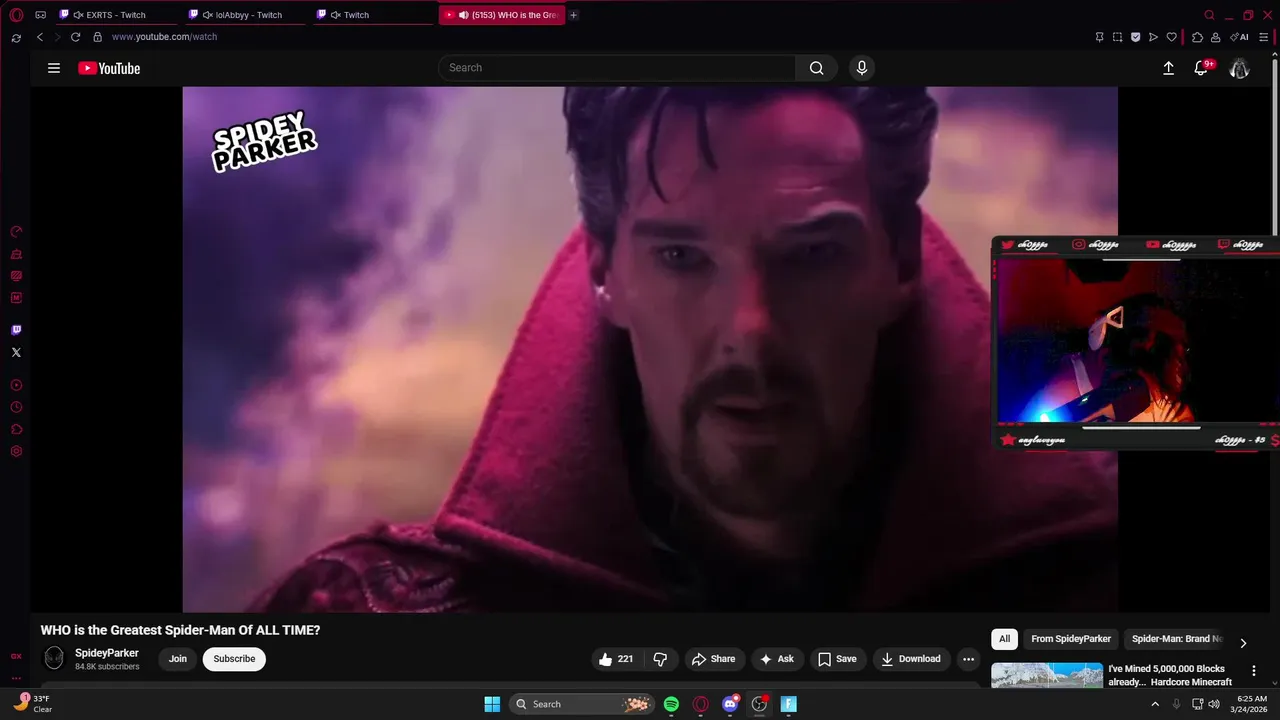
Task: Switch to the lolAbbyy - Twitch tab
Action: click(x=244, y=15)
